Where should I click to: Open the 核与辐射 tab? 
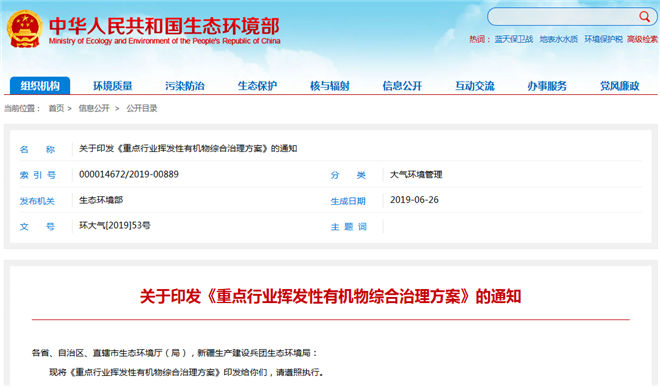tap(330, 86)
